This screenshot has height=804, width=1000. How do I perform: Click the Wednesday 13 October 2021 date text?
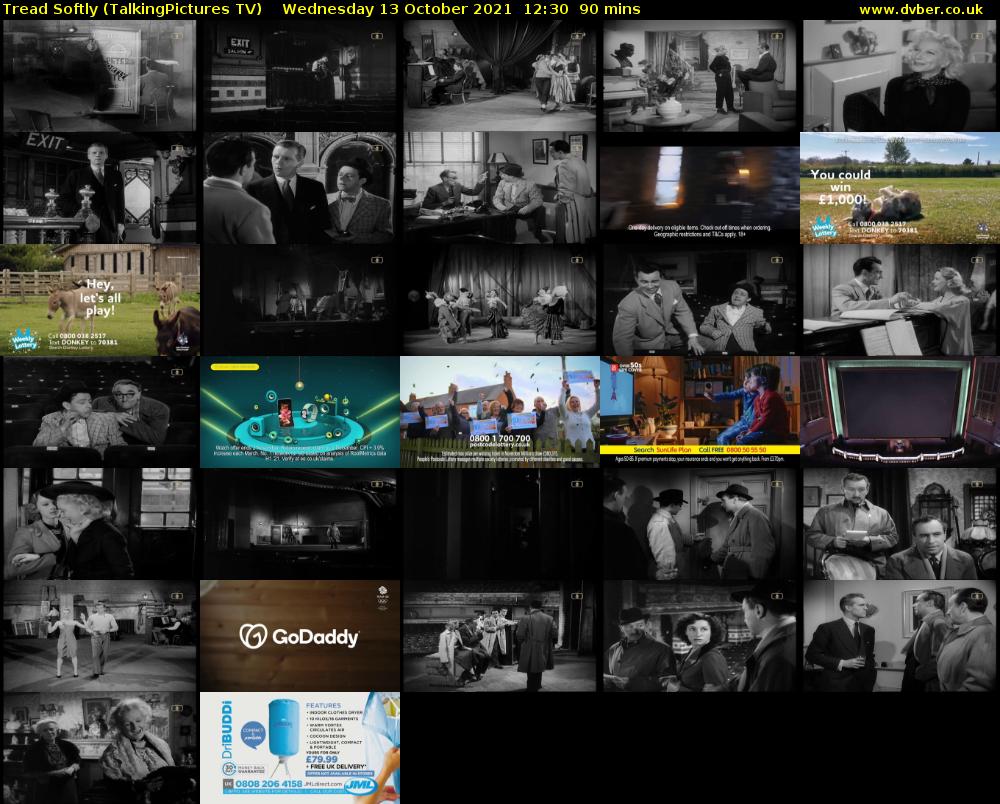(x=397, y=9)
